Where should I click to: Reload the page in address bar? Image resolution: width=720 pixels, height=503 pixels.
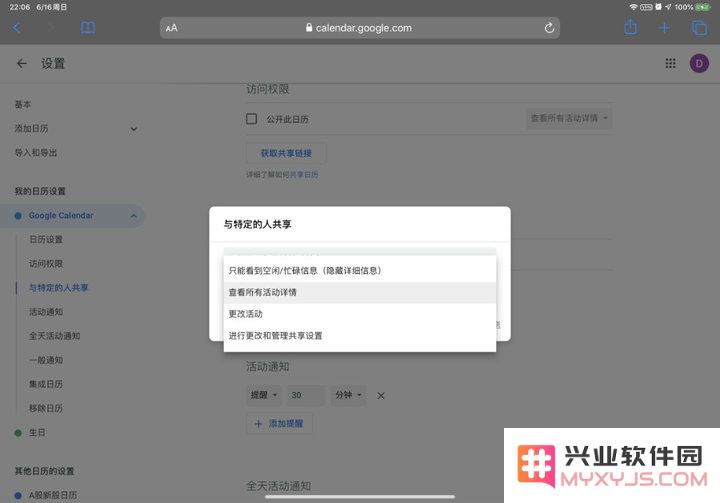pos(549,28)
